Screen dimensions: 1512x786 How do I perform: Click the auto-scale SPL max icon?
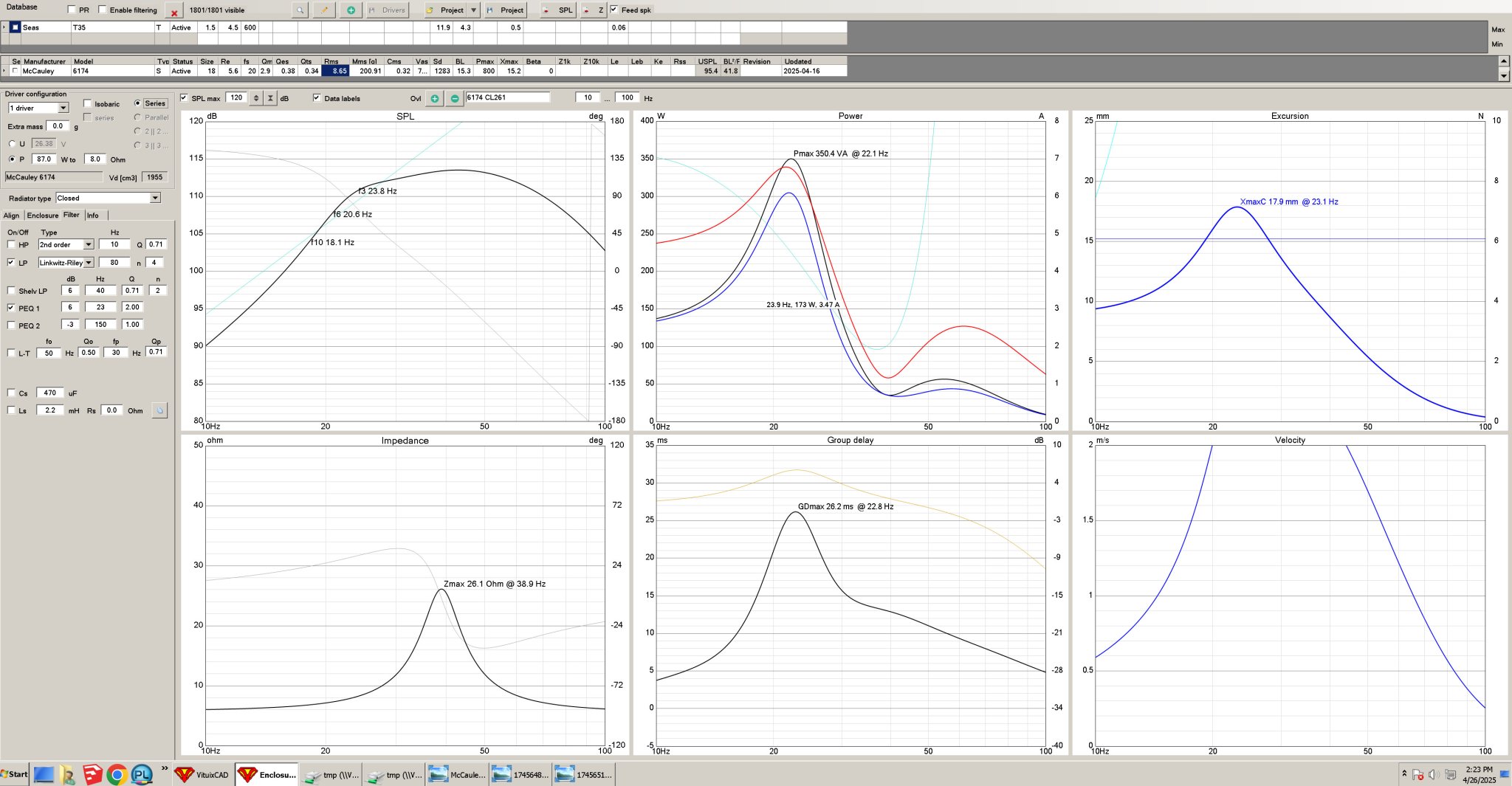tap(271, 97)
